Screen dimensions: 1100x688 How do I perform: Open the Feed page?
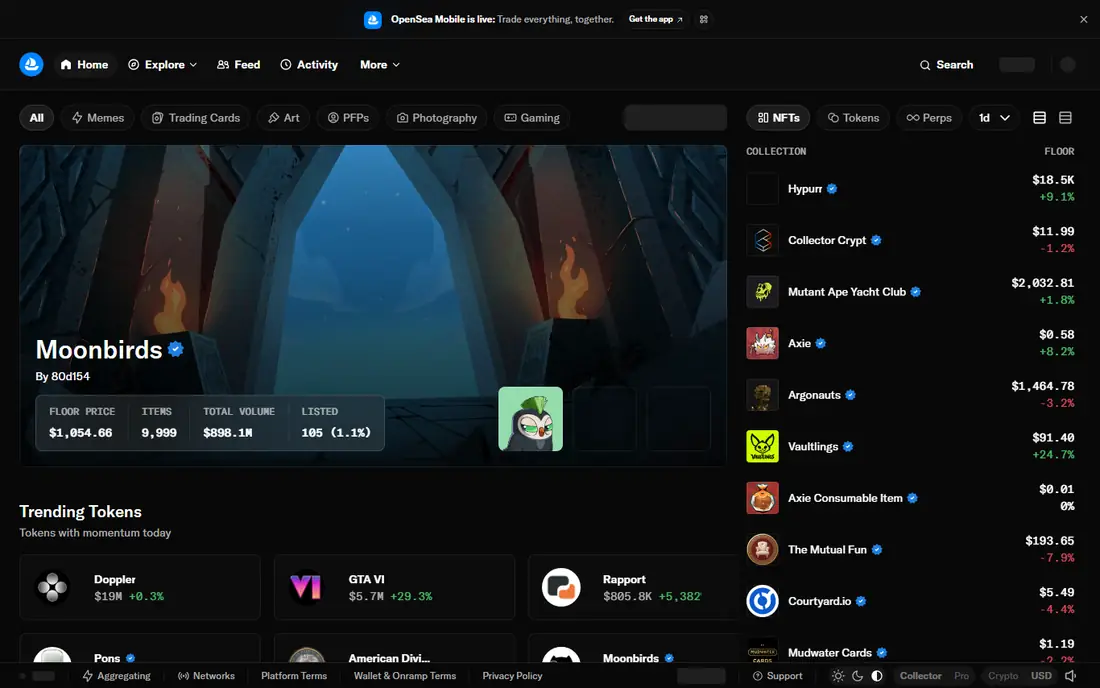click(x=239, y=65)
